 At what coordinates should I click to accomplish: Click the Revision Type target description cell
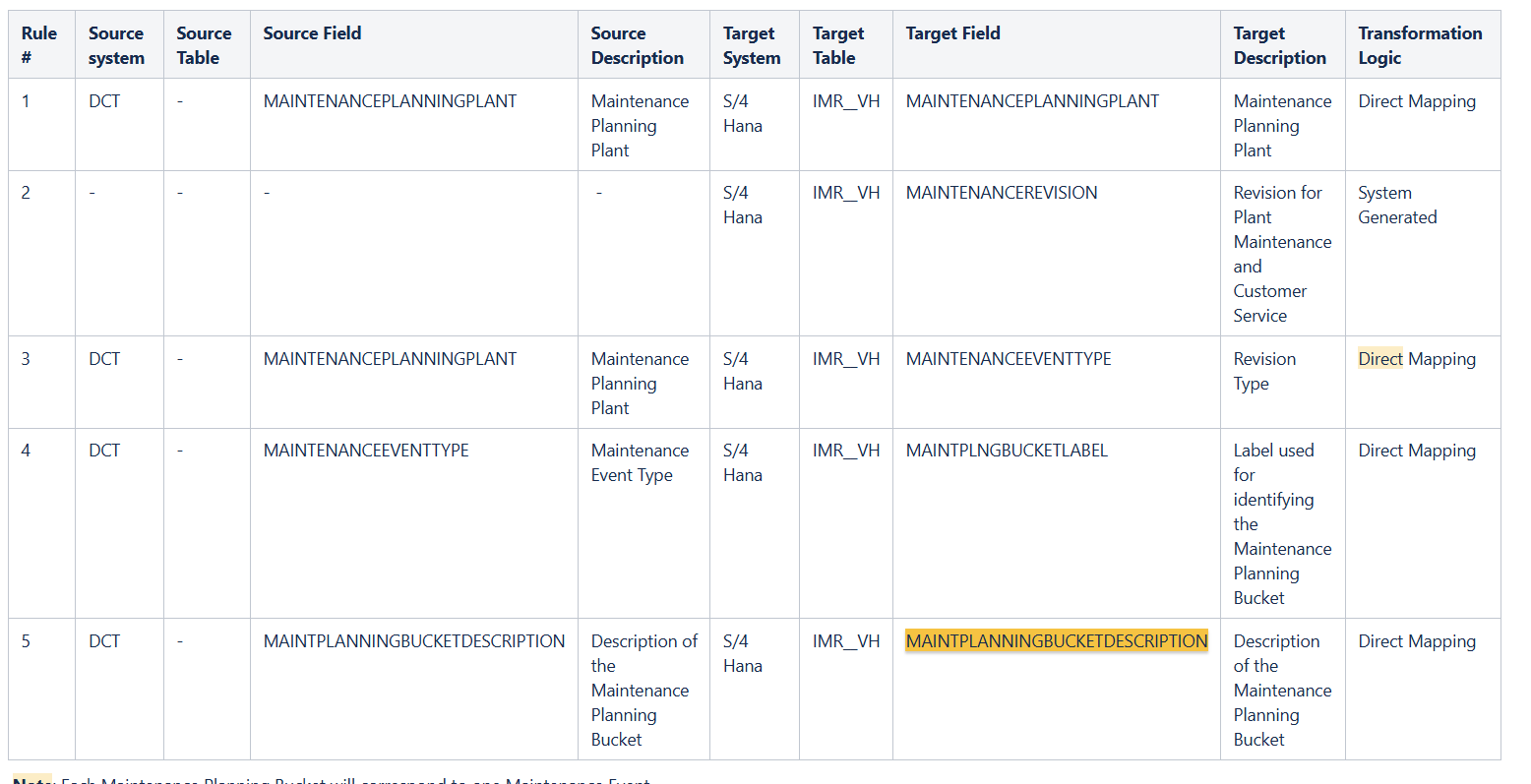point(1264,371)
